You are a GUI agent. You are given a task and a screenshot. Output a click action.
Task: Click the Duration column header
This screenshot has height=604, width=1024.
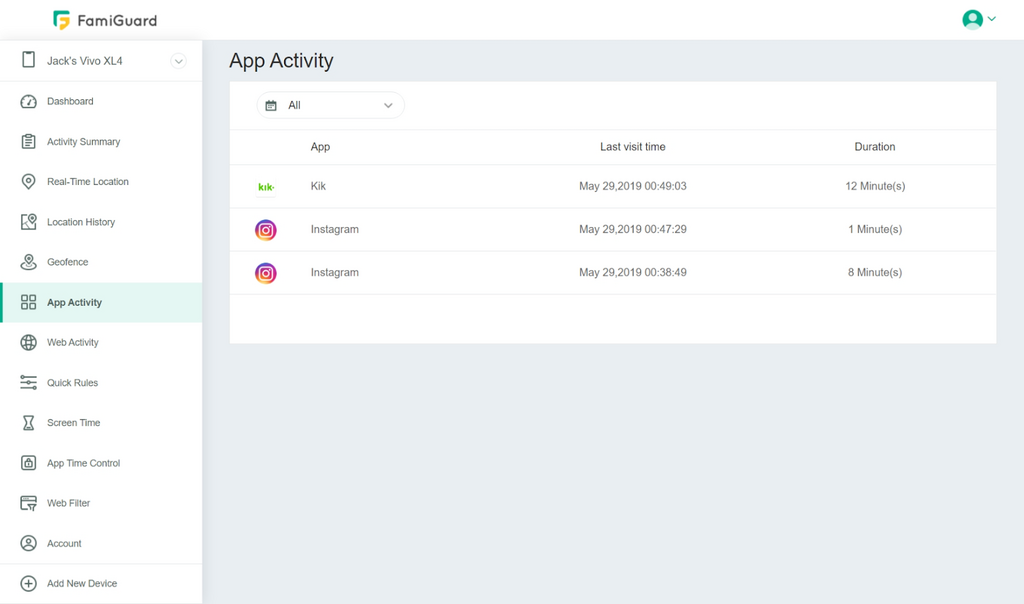pos(875,147)
